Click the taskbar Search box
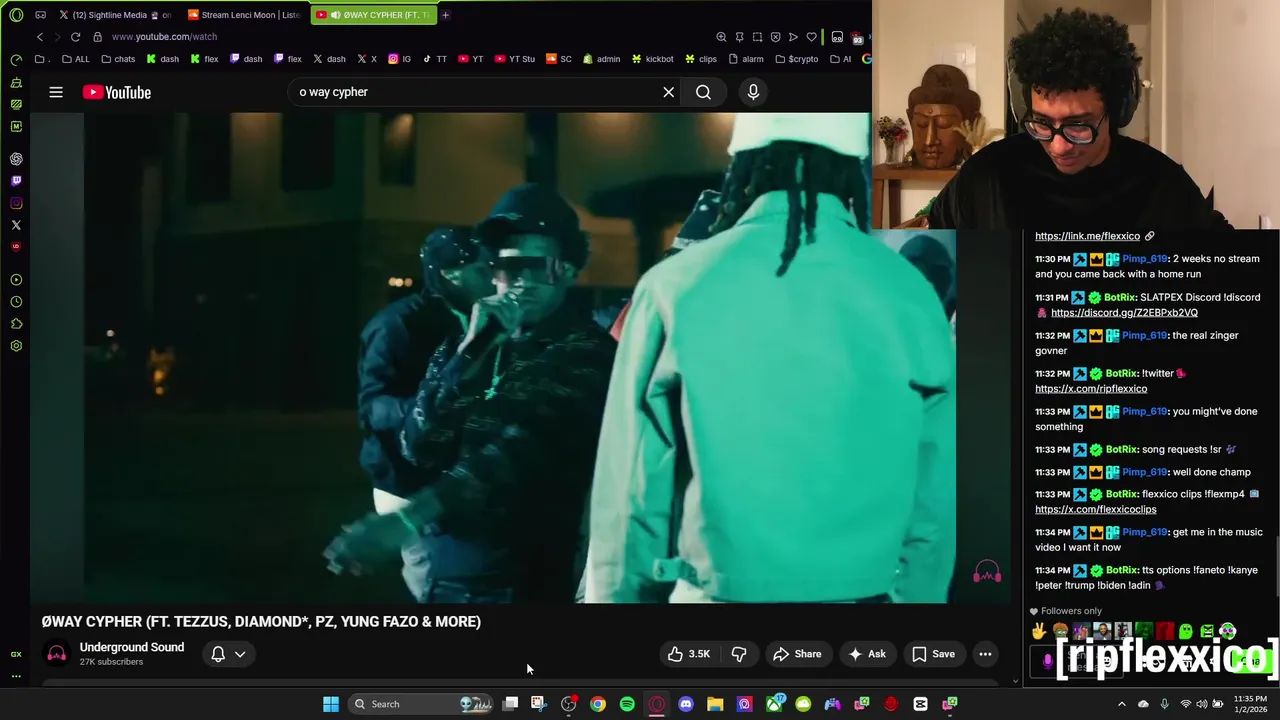Viewport: 1280px width, 720px height. coord(421,704)
